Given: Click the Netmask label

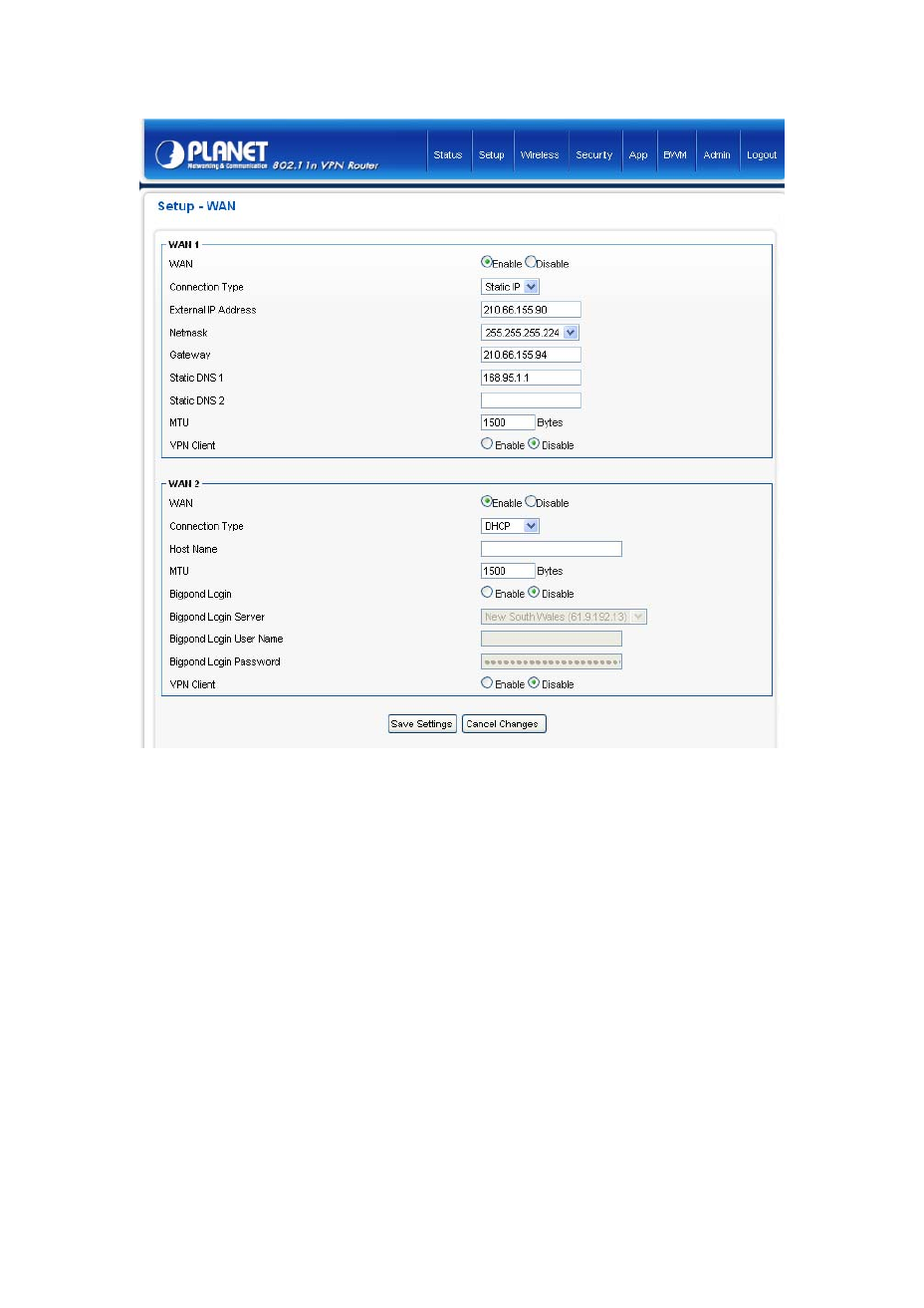Looking at the screenshot, I should pyautogui.click(x=188, y=333).
